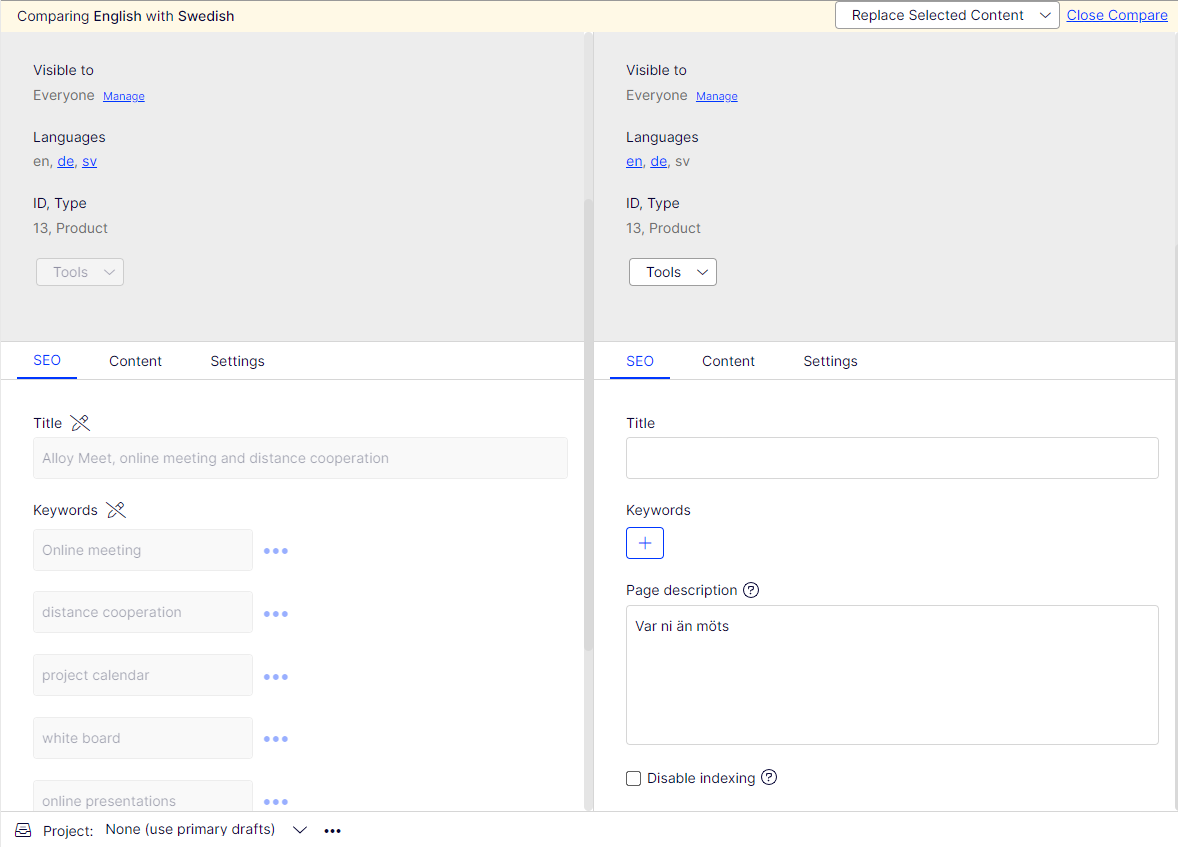Click the de language link in the English pane

point(66,162)
